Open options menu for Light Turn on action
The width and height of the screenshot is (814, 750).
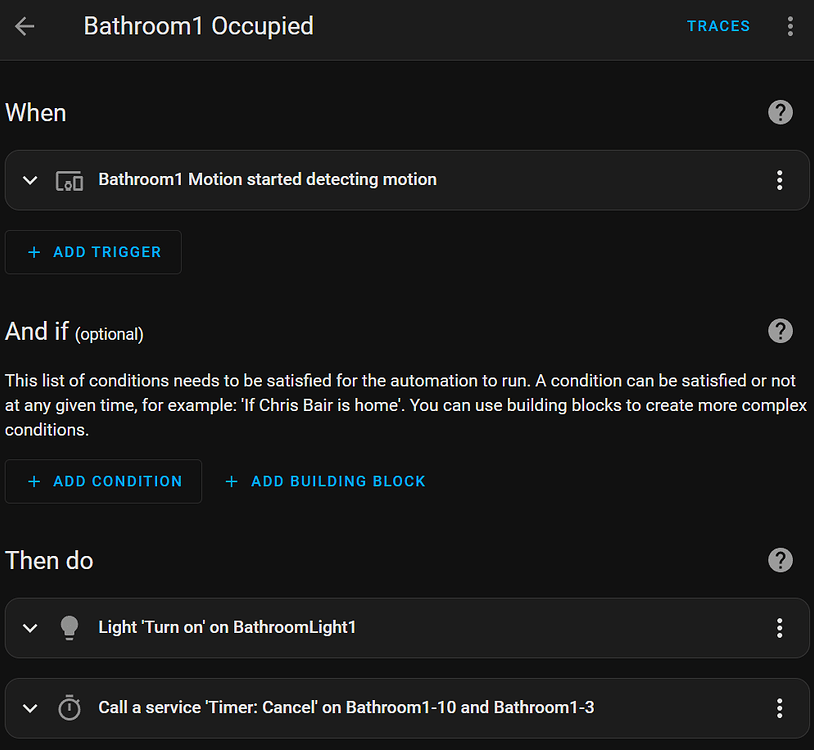pos(779,628)
